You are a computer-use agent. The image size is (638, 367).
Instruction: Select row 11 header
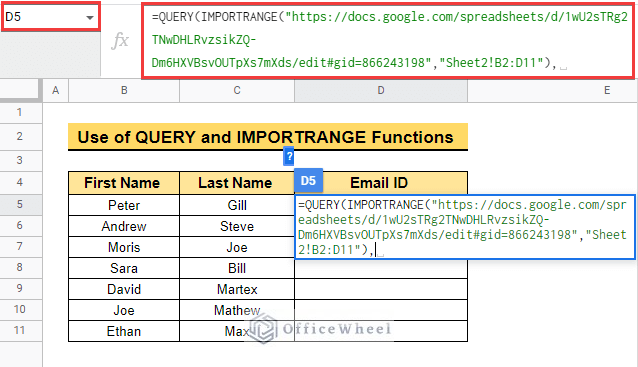point(21,330)
